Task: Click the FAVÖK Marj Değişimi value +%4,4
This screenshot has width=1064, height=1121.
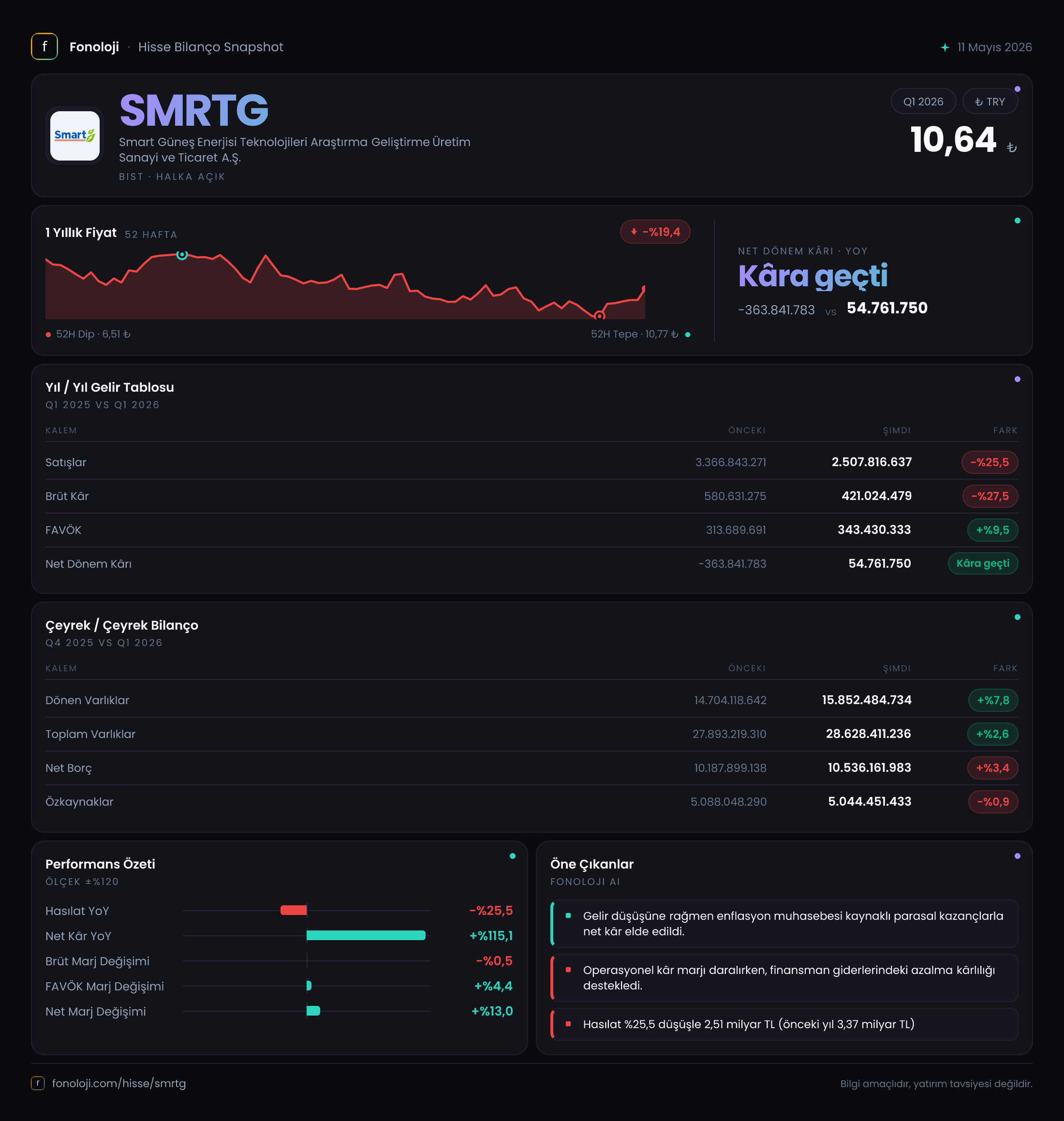Action: click(x=493, y=986)
